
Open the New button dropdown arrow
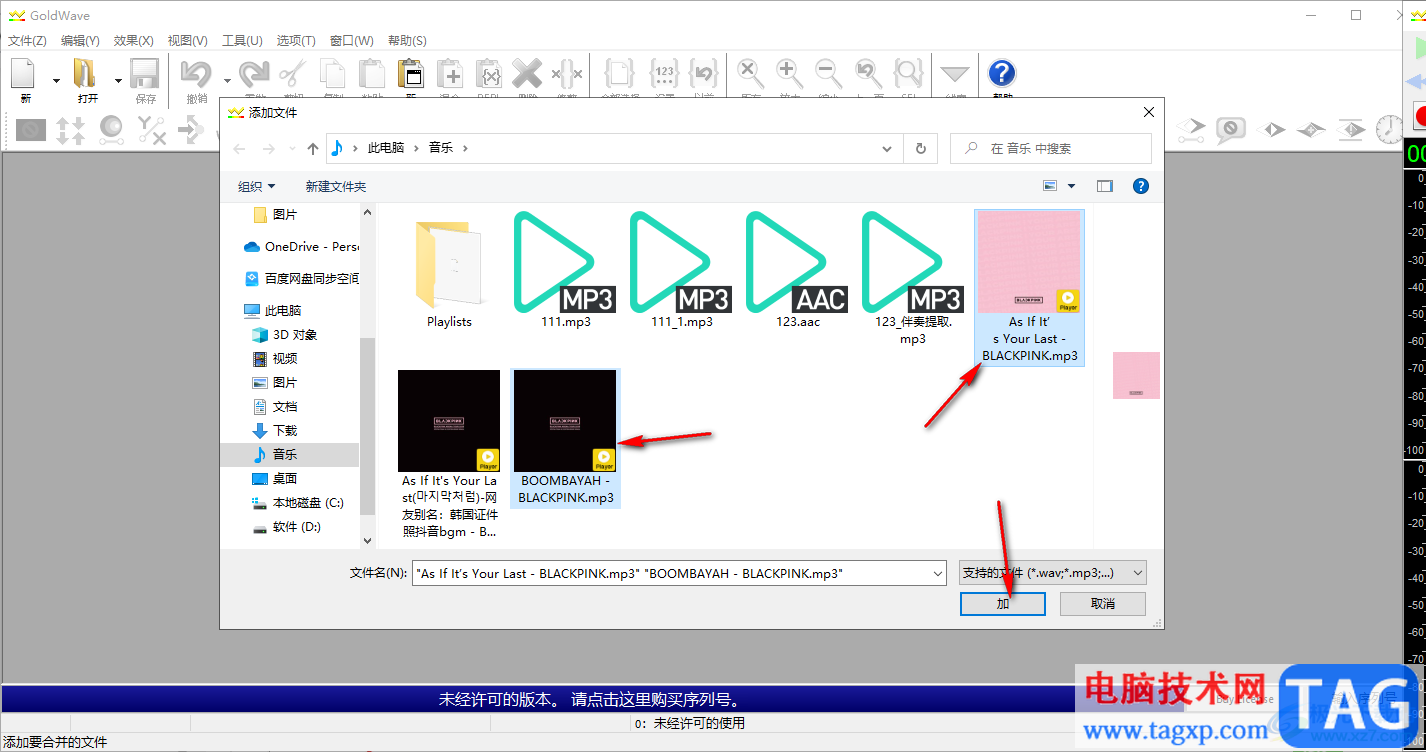[56, 80]
